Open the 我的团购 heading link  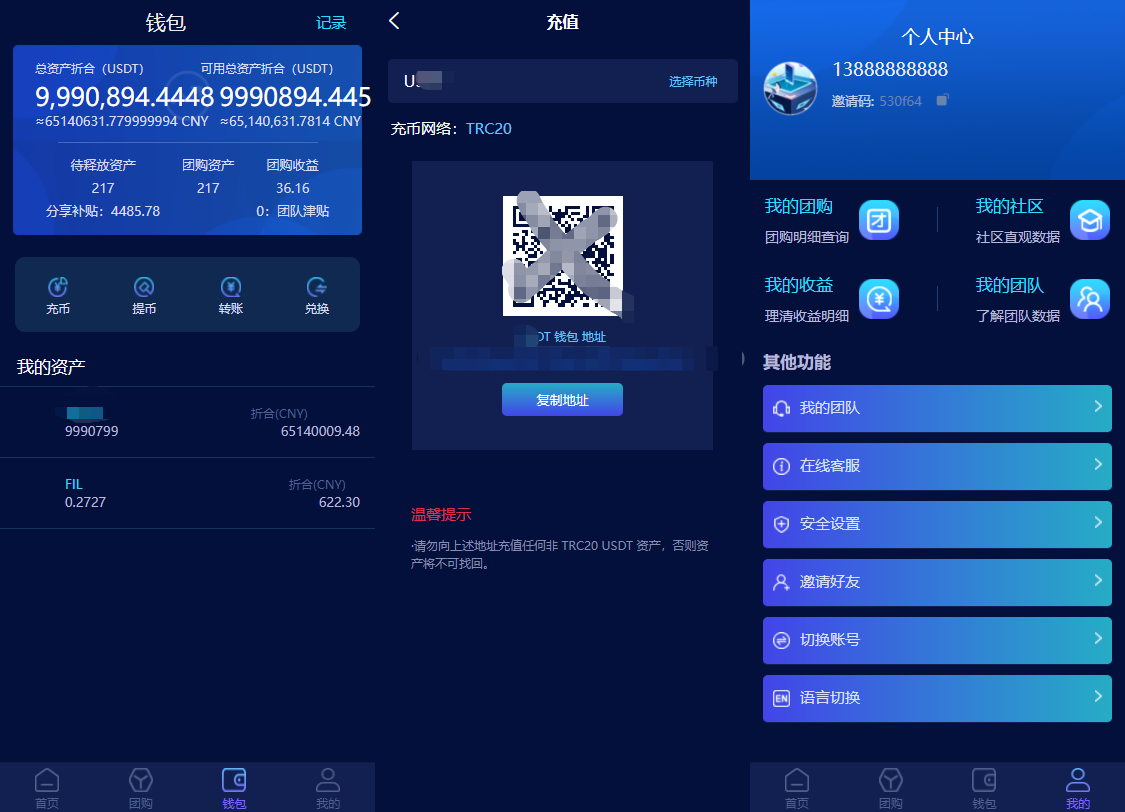(x=799, y=207)
